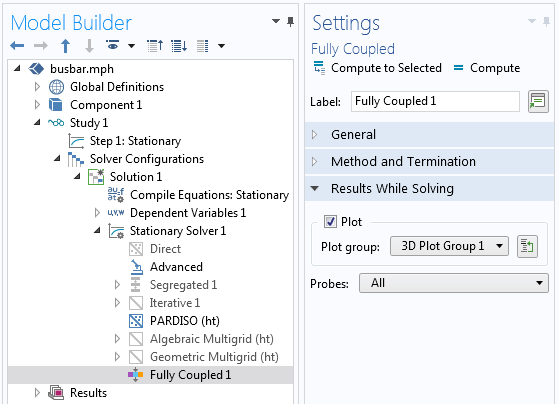Click the go-to plot group icon button

(527, 246)
